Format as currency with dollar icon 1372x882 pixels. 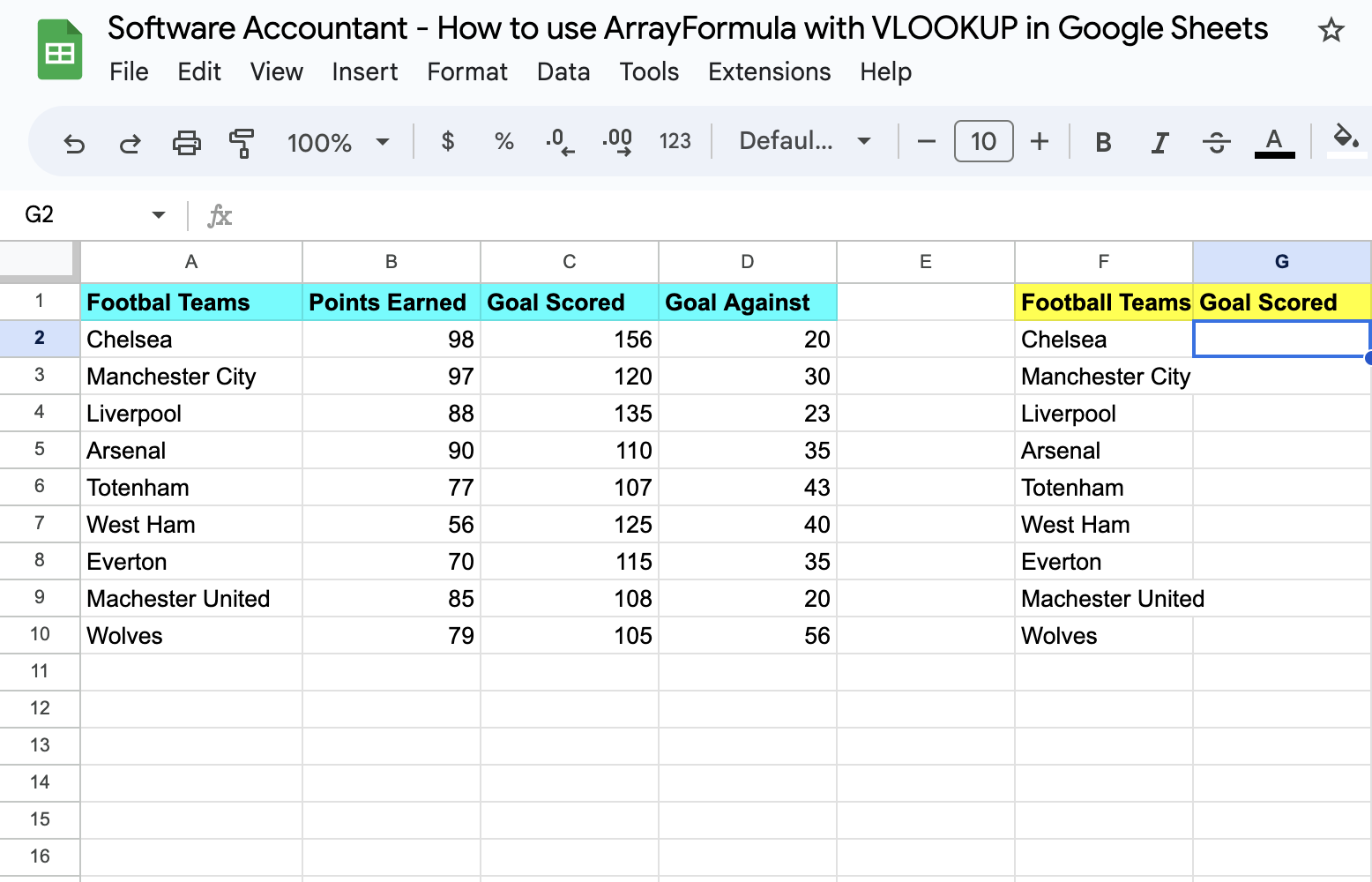coord(448,141)
